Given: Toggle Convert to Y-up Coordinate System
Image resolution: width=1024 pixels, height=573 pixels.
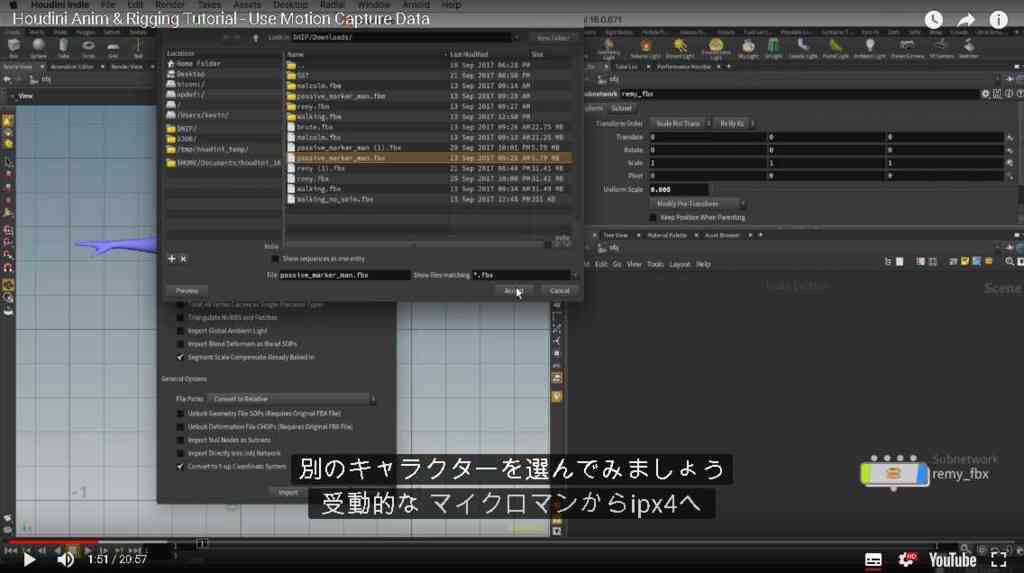Looking at the screenshot, I should (x=180, y=467).
